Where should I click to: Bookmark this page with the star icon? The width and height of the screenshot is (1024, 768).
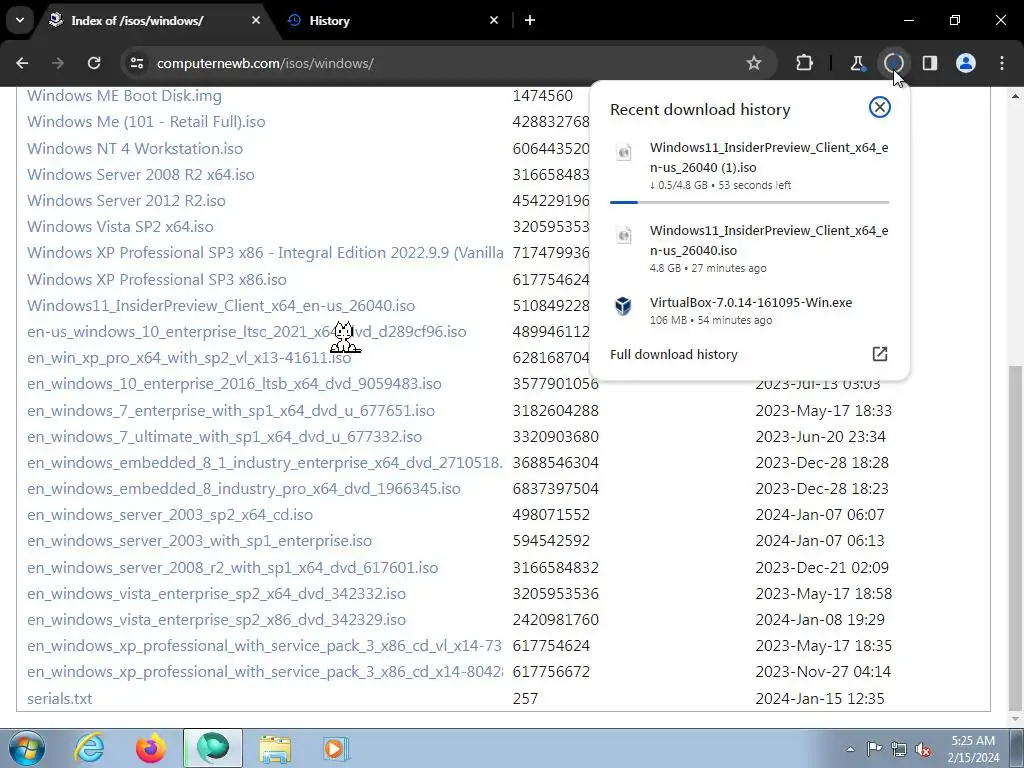754,63
